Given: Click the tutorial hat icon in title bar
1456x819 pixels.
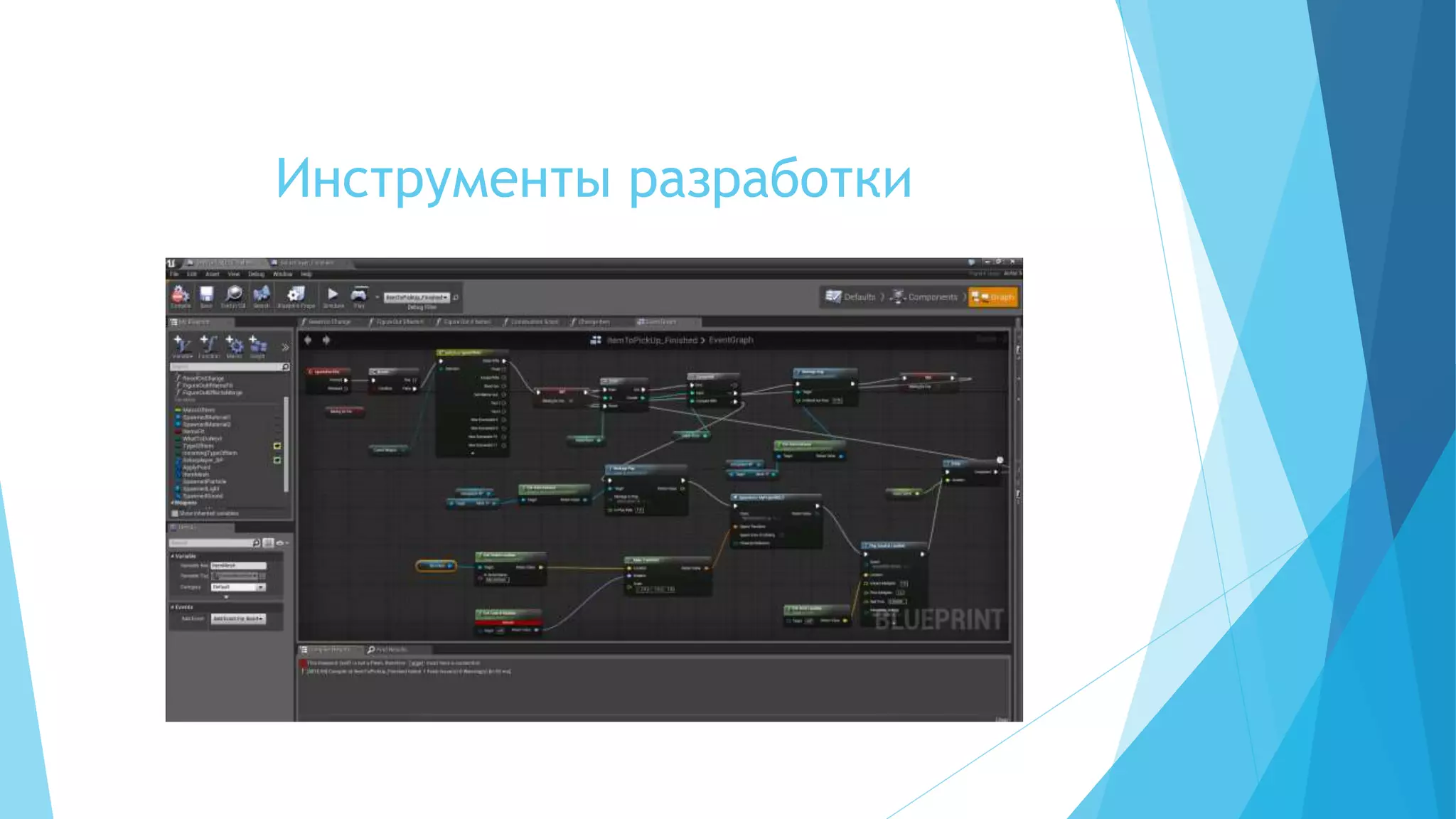Looking at the screenshot, I should [x=971, y=262].
